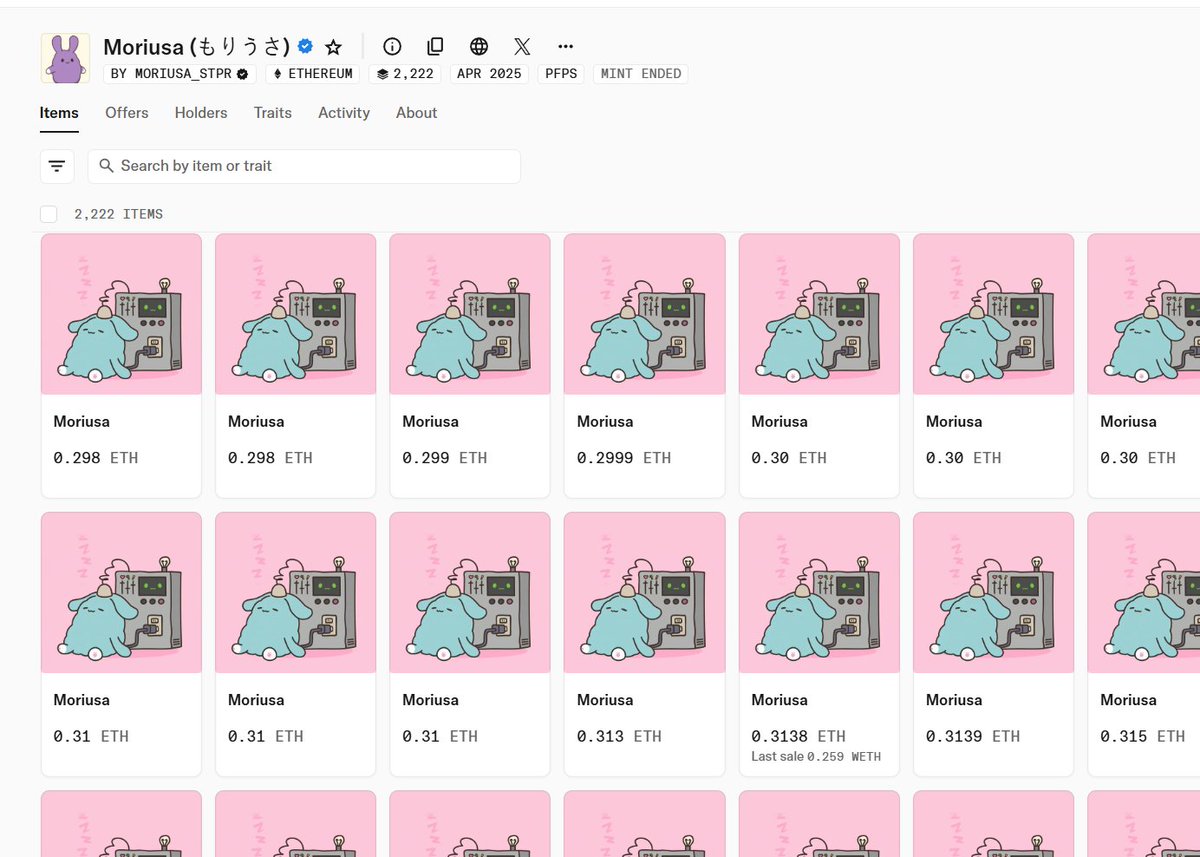Open thumbnail of item priced 0.3138 ETH
Viewport: 1200px width, 857px height.
[819, 593]
